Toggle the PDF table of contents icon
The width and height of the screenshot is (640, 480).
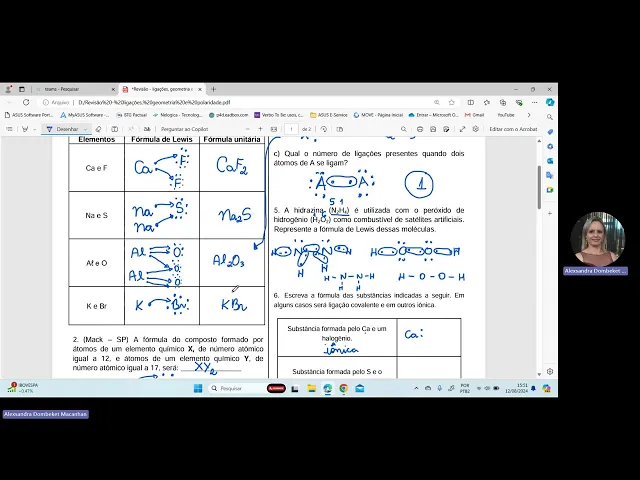tap(9, 129)
